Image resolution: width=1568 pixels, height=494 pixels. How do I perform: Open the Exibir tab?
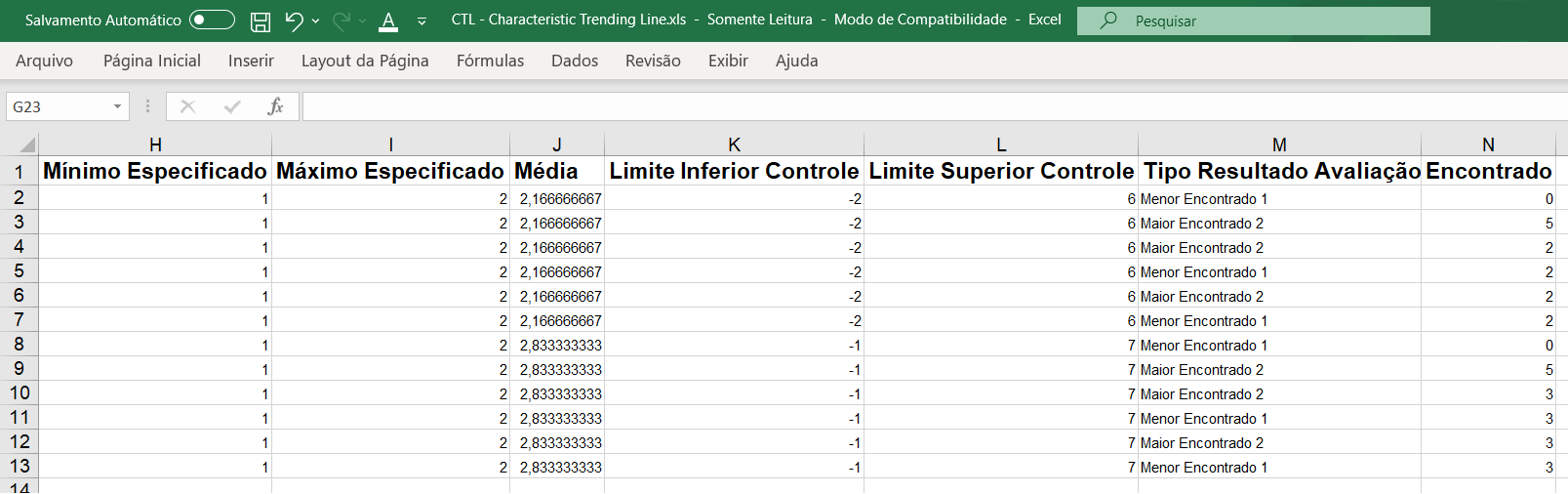click(x=728, y=61)
